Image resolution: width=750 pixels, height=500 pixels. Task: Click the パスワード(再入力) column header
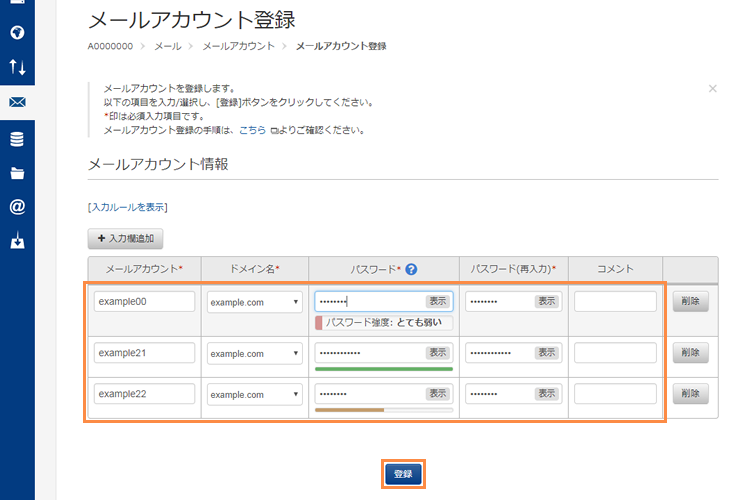coord(513,269)
